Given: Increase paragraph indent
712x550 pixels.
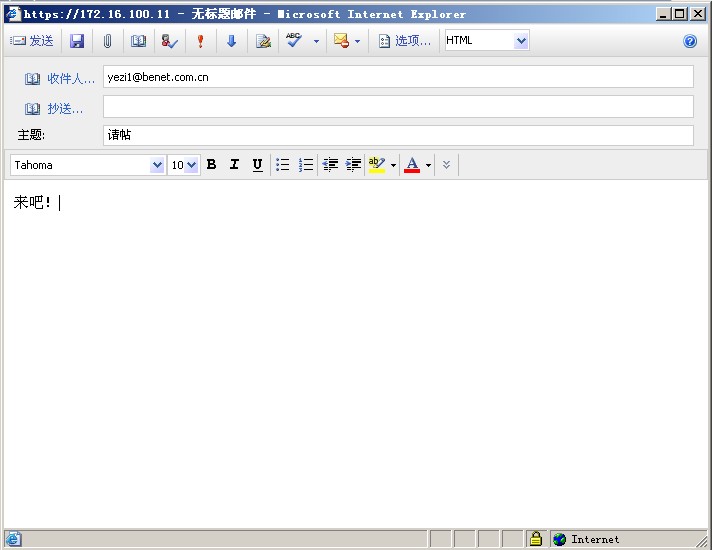Looking at the screenshot, I should coord(353,164).
